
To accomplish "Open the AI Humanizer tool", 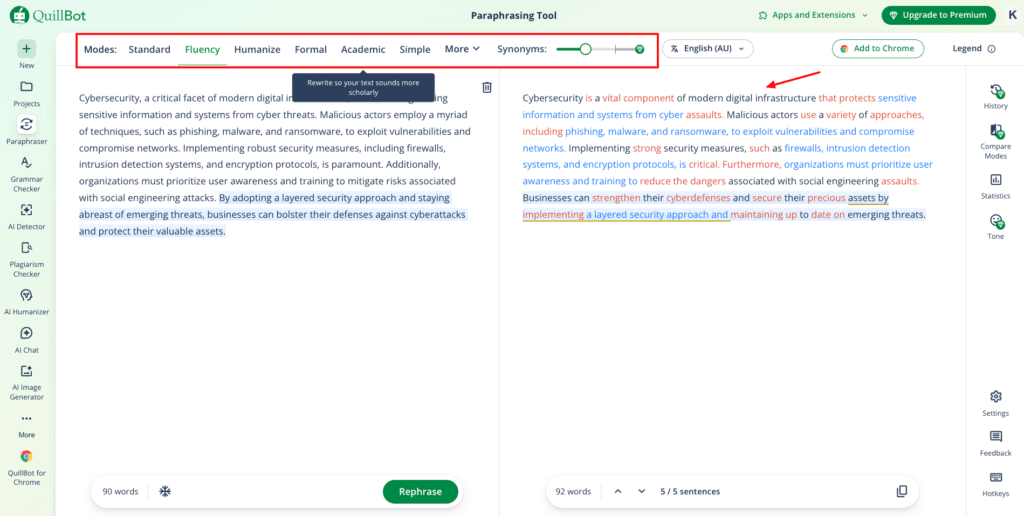I will pyautogui.click(x=27, y=302).
